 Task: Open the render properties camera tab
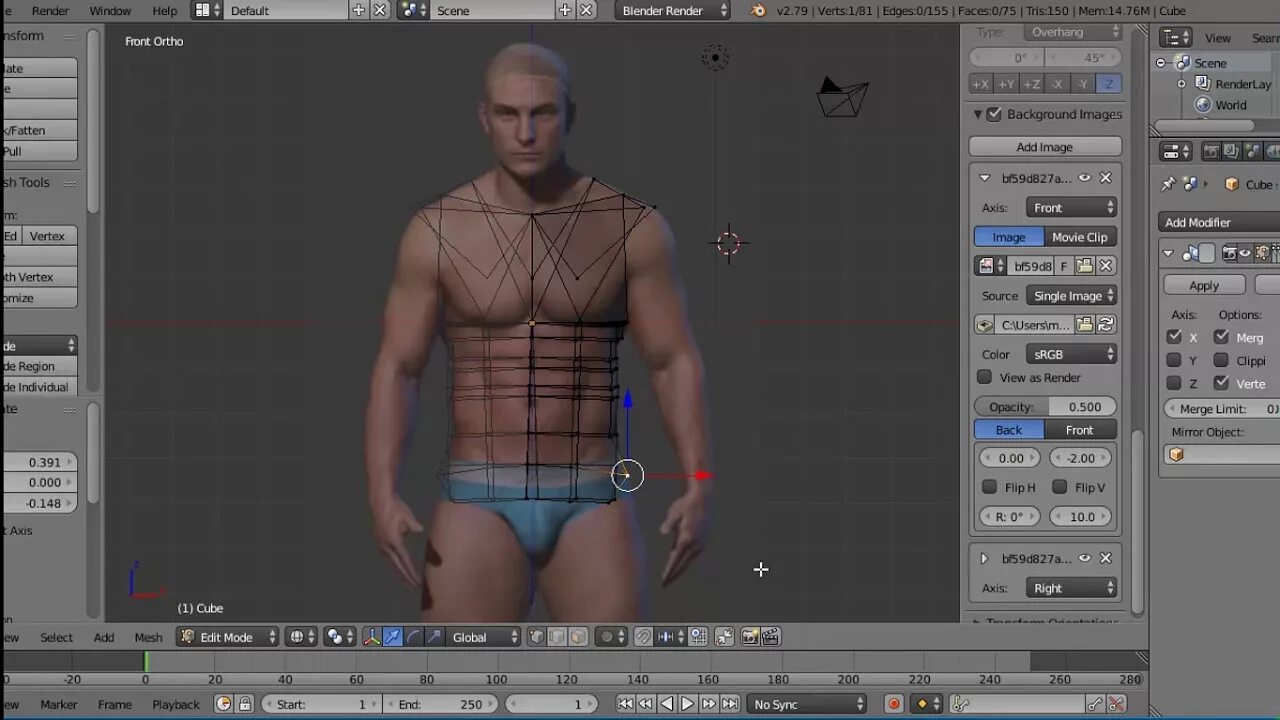tap(1211, 151)
